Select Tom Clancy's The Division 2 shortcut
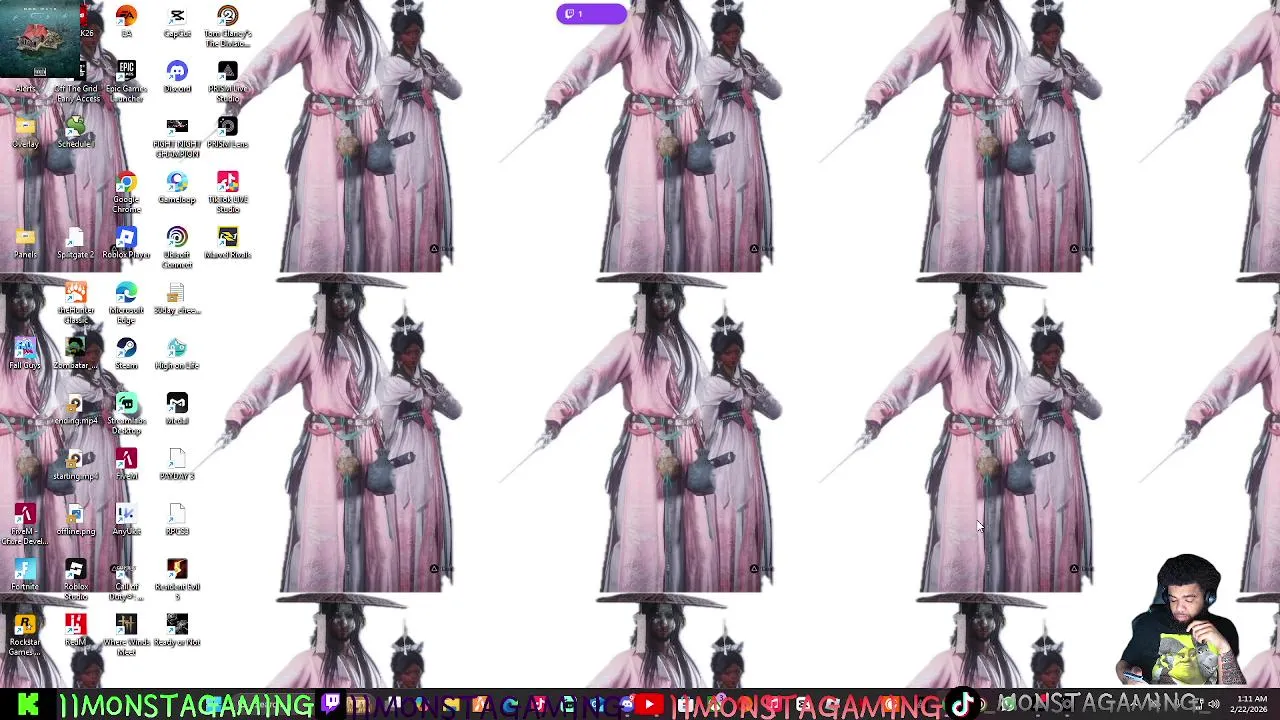 228,26
